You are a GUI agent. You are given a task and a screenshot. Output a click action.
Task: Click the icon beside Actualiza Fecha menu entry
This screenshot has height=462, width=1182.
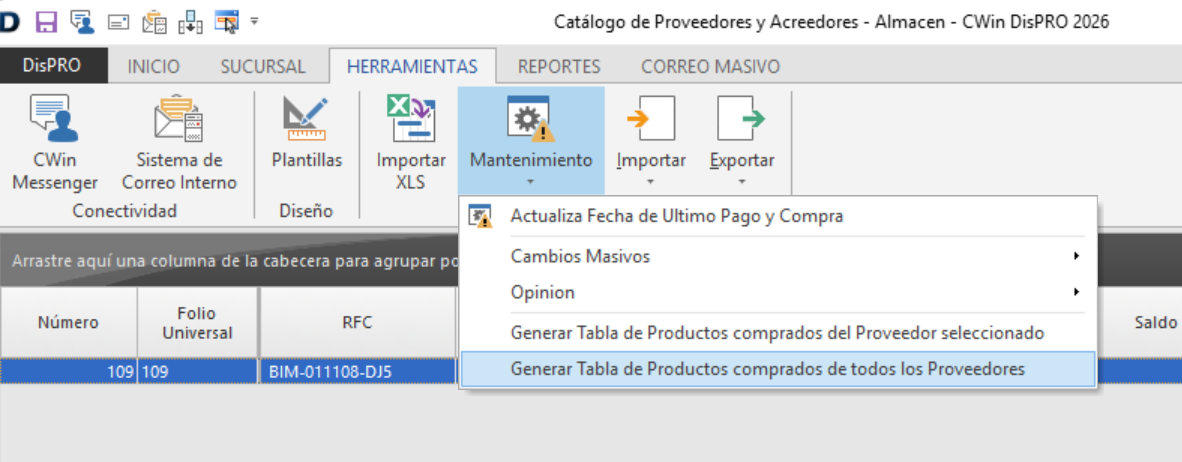[x=480, y=216]
